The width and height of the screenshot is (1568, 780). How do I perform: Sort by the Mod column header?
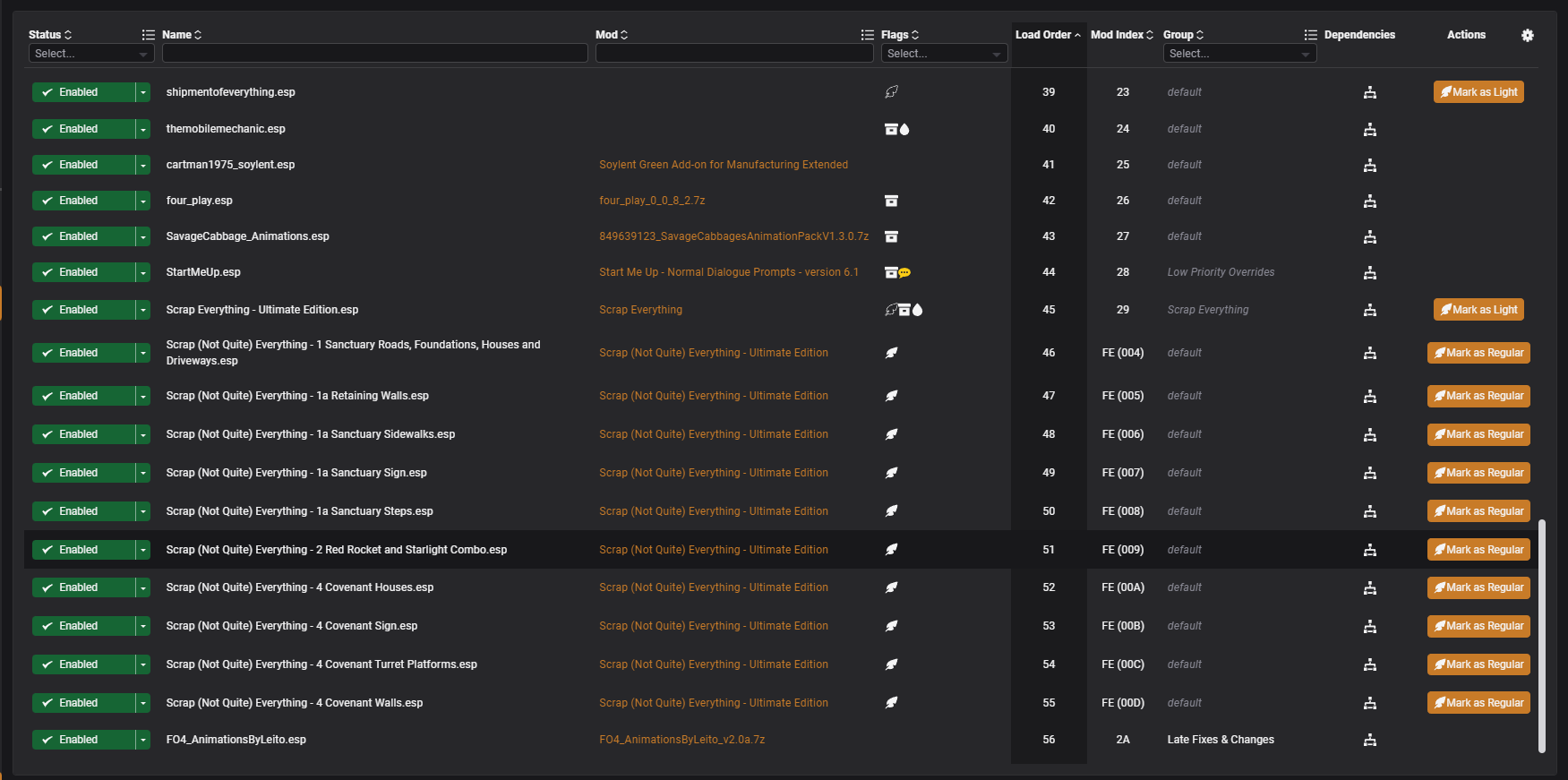pos(612,35)
